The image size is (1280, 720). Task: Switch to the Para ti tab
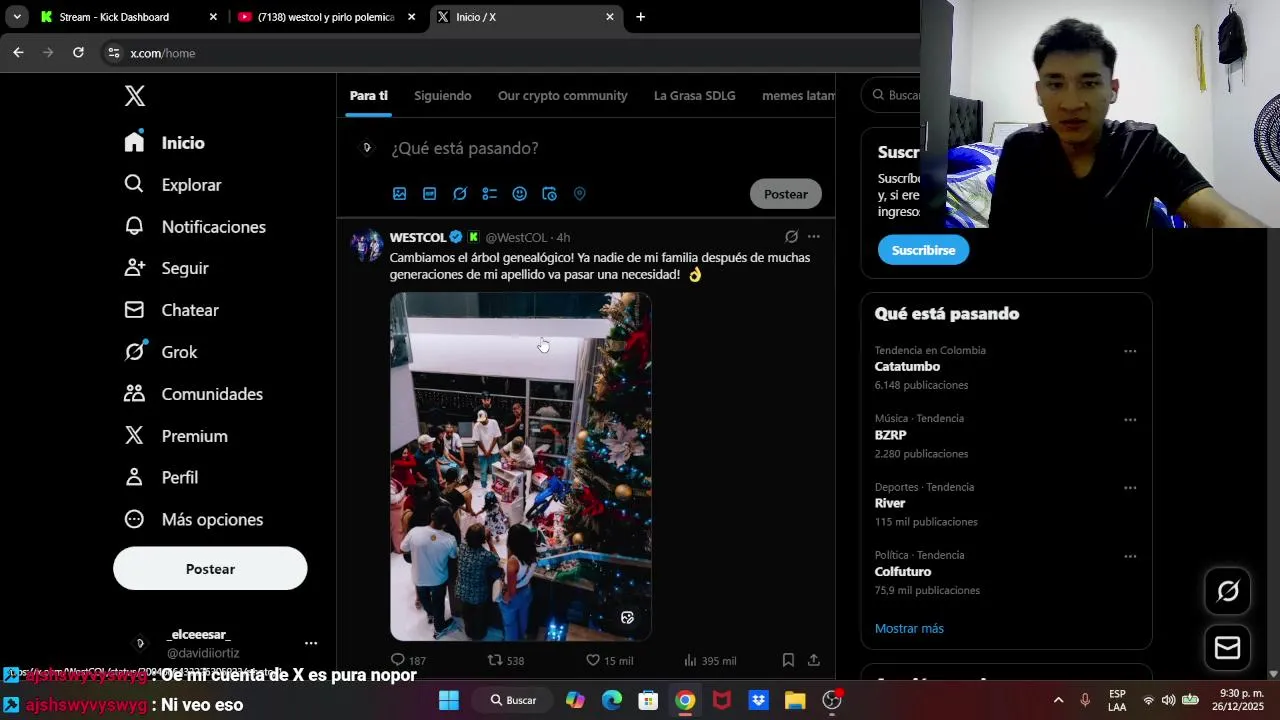coord(369,96)
